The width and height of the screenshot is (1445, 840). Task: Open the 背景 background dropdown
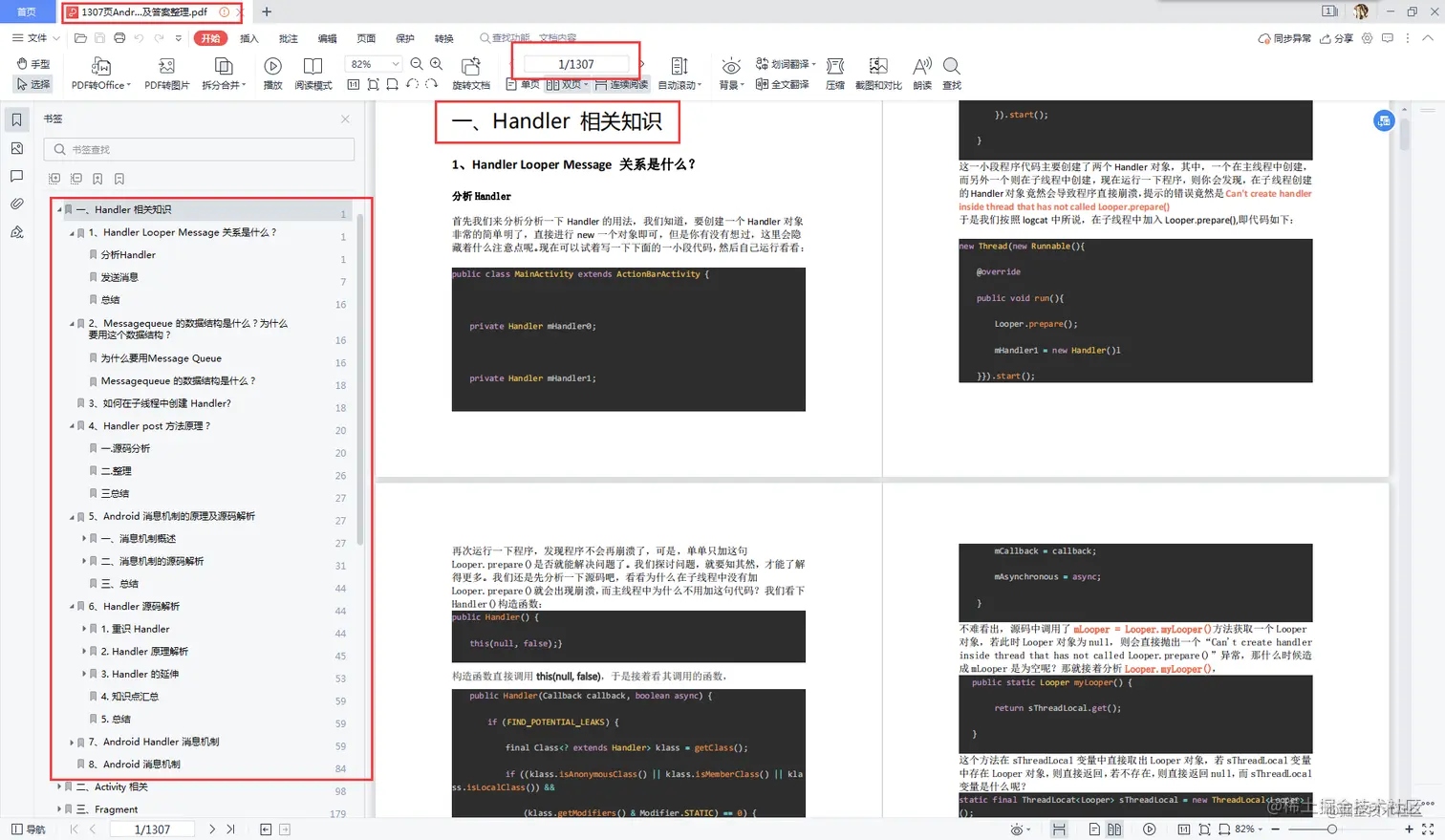[x=731, y=74]
